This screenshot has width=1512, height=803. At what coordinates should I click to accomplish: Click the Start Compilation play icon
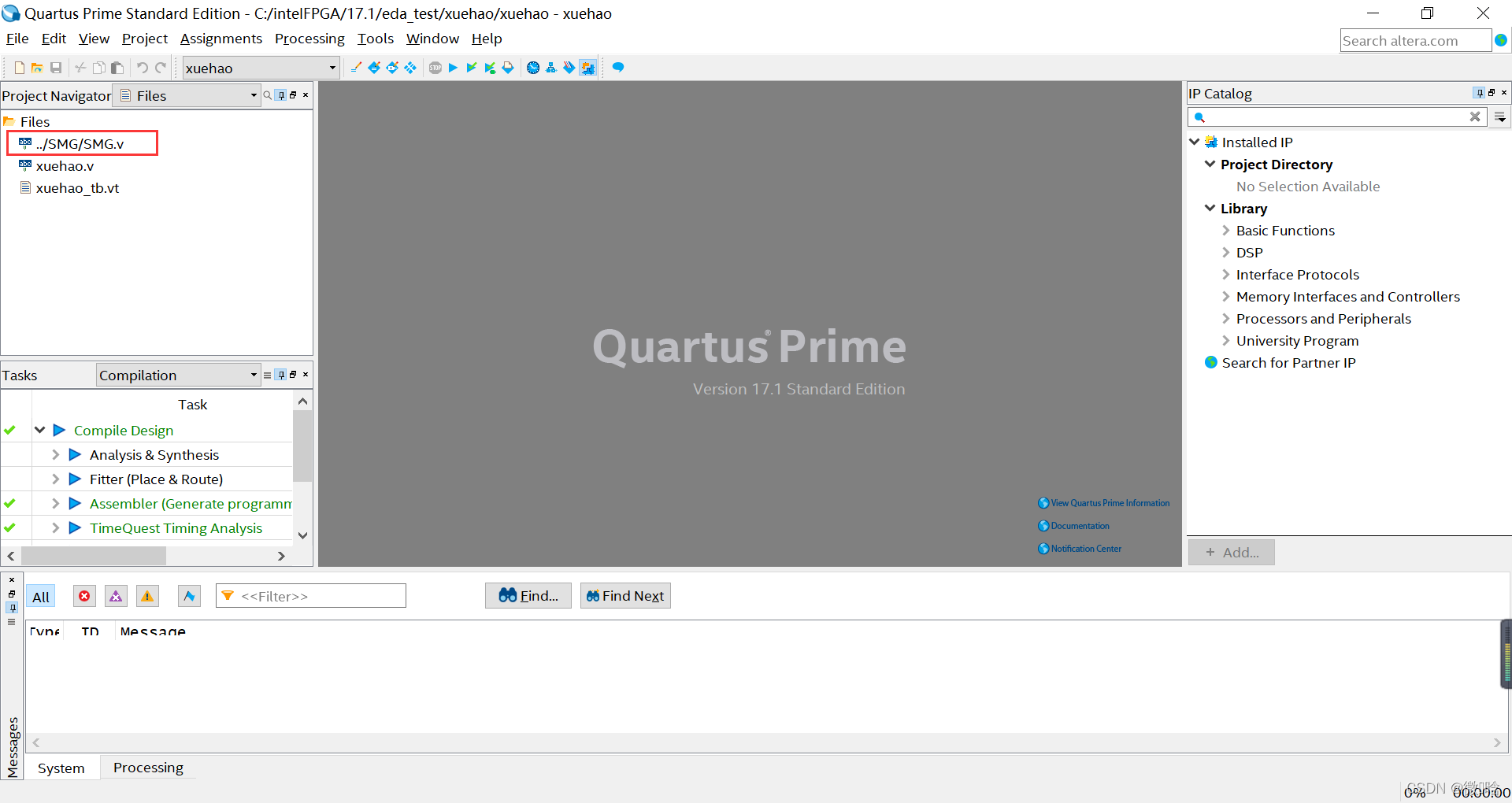(453, 68)
